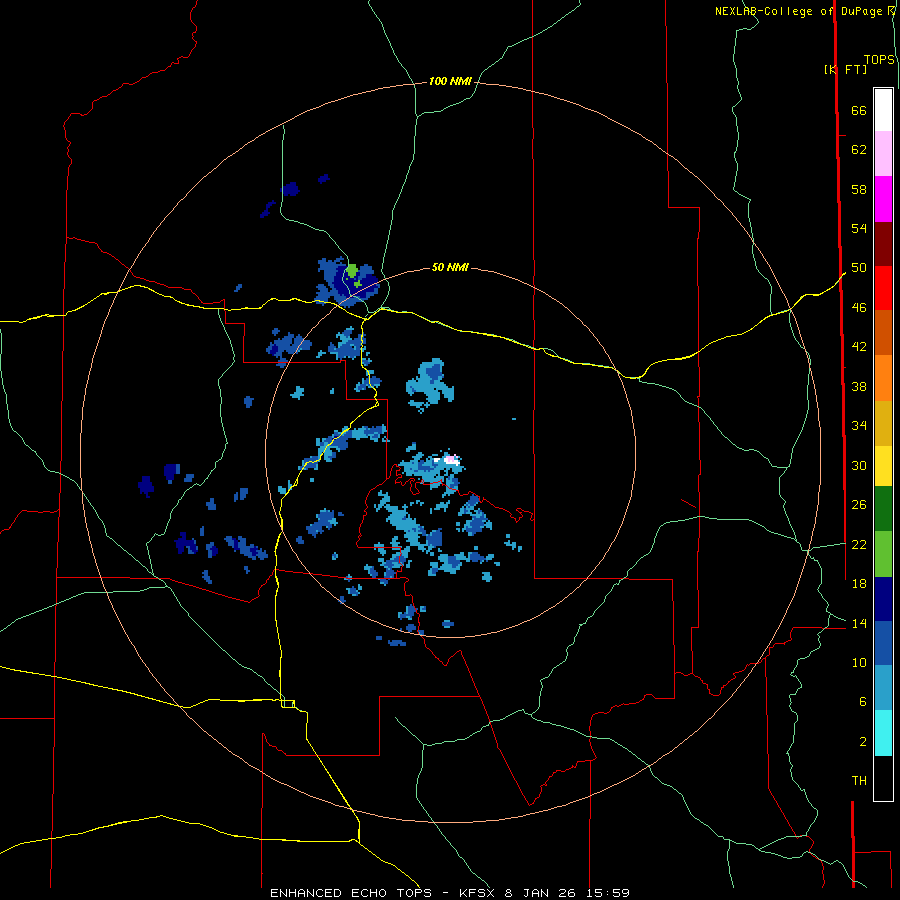Screen dimensions: 900x900
Task: Click the legend value 14
Action: [x=859, y=623]
